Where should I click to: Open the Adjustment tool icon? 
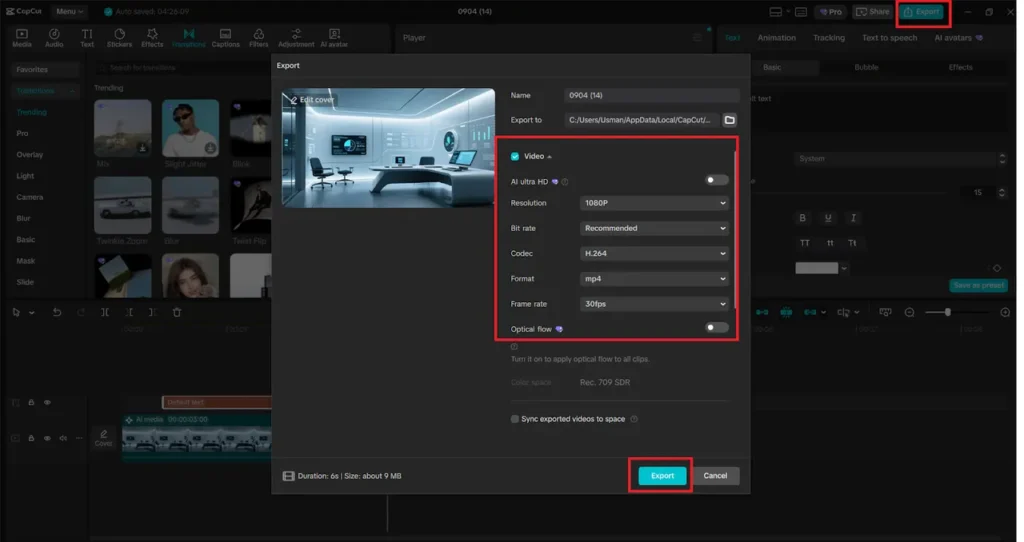pyautogui.click(x=296, y=38)
